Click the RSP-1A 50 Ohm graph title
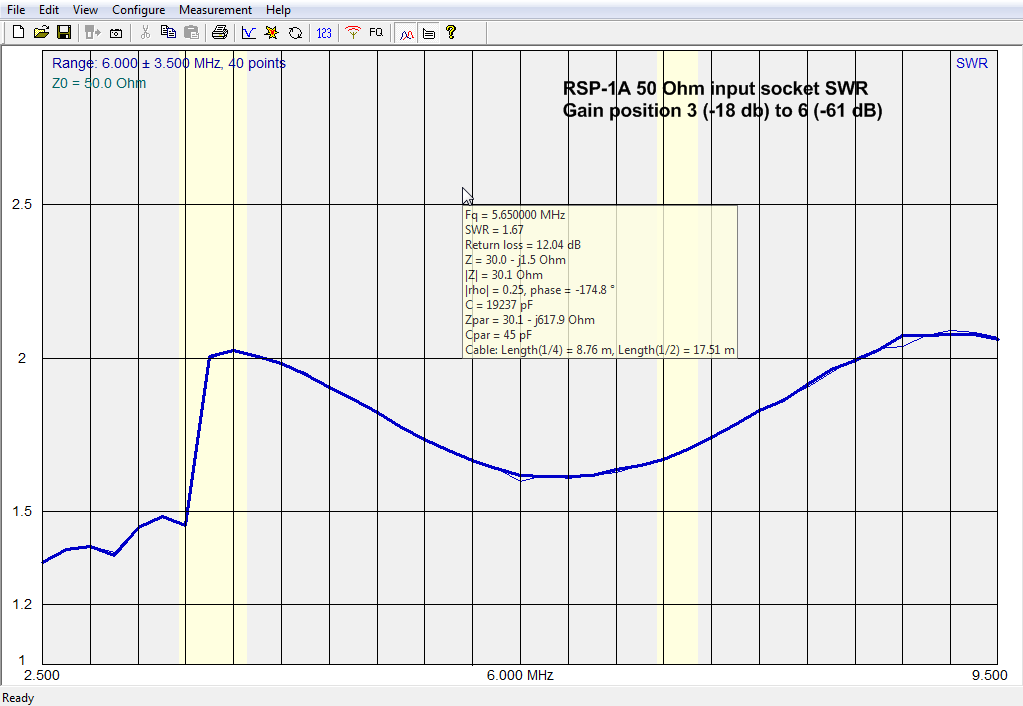 [715, 89]
